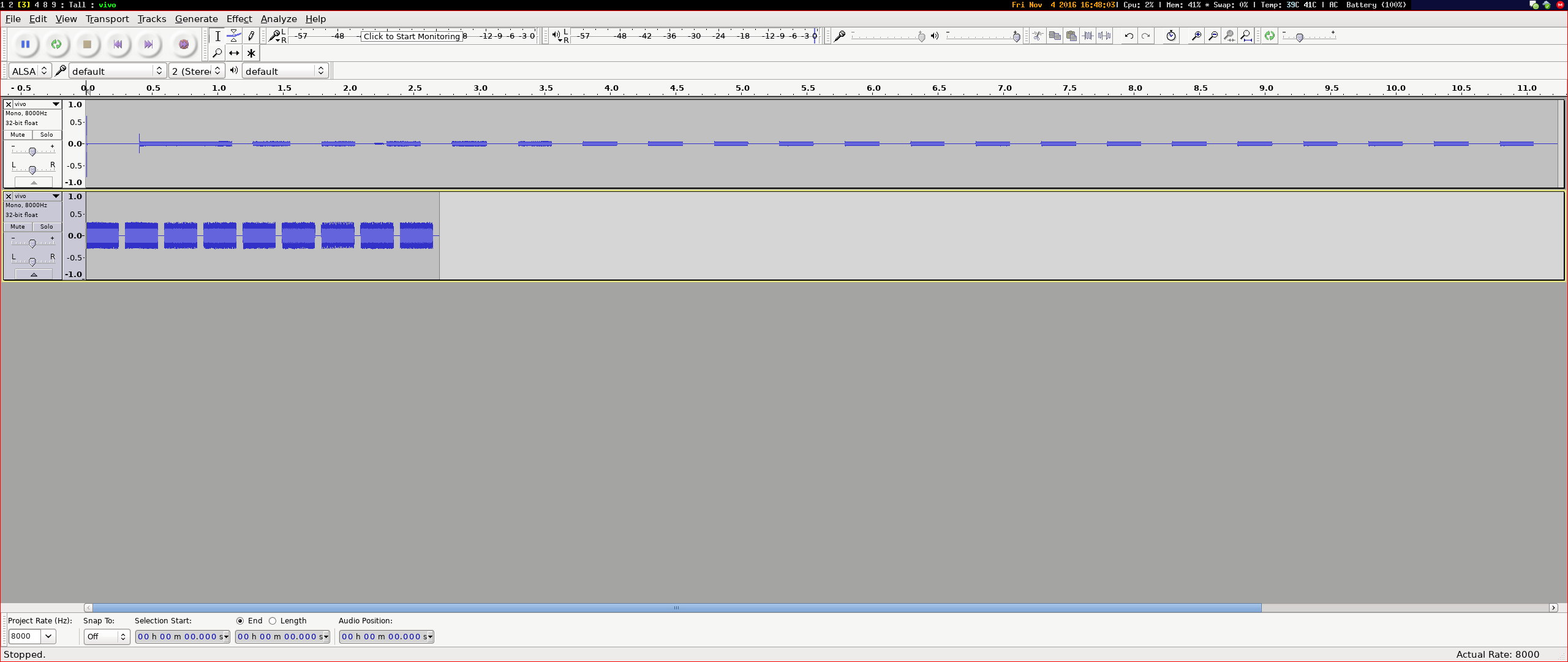Click the Trim audio icon
Screen dimensions: 1568x662
[1088, 36]
